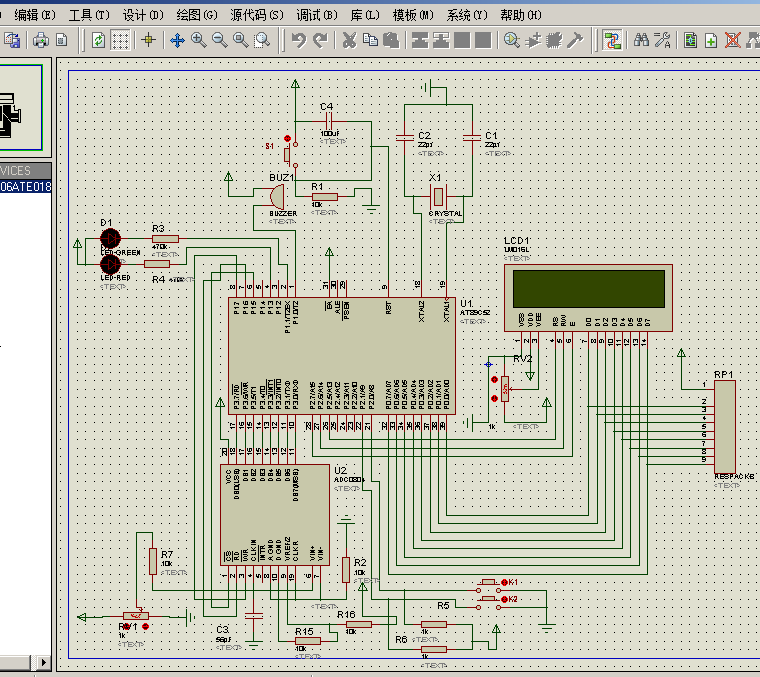The width and height of the screenshot is (760, 677).
Task: Click the binoculars search icon
Action: click(x=640, y=40)
